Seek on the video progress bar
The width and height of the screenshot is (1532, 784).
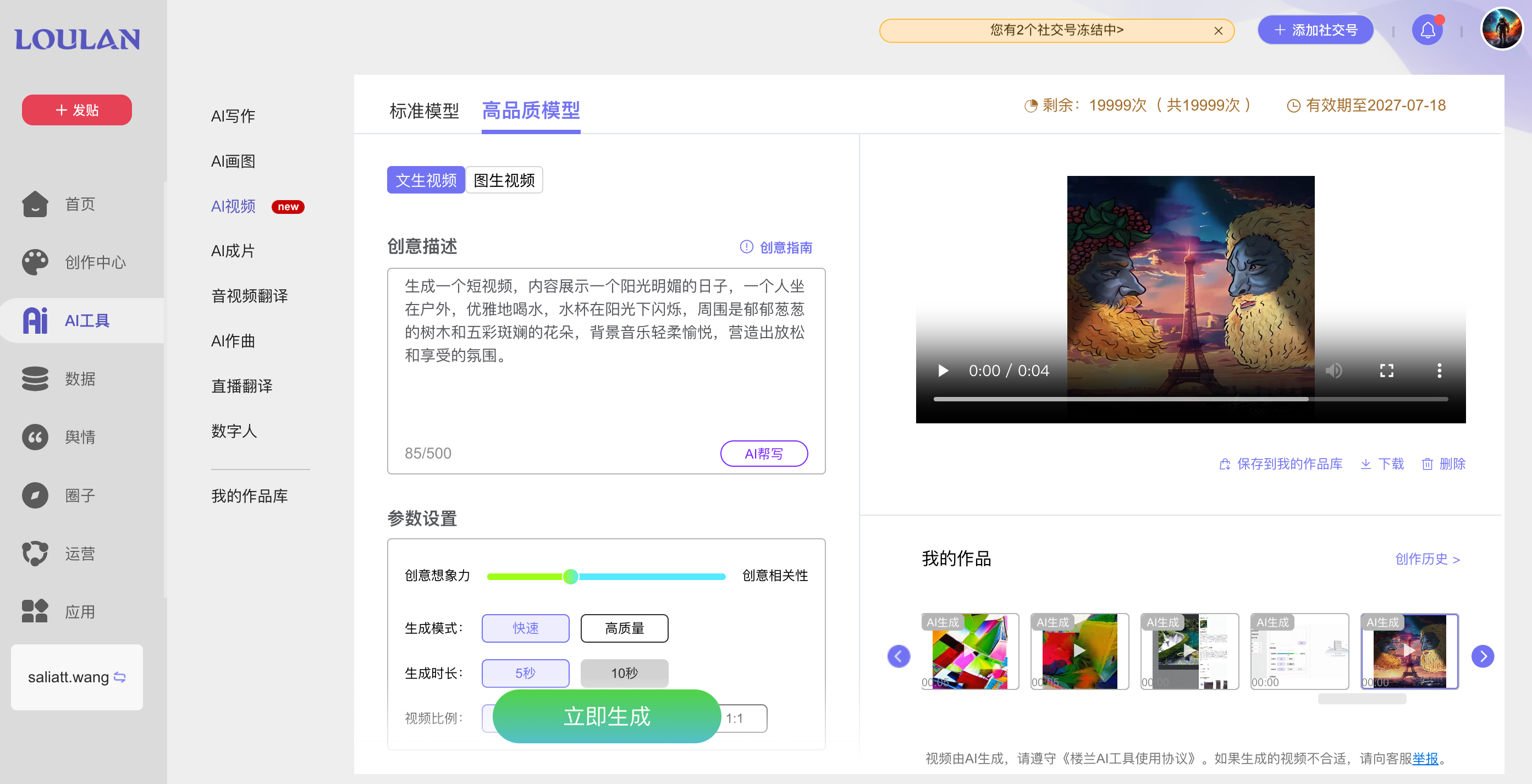1190,400
